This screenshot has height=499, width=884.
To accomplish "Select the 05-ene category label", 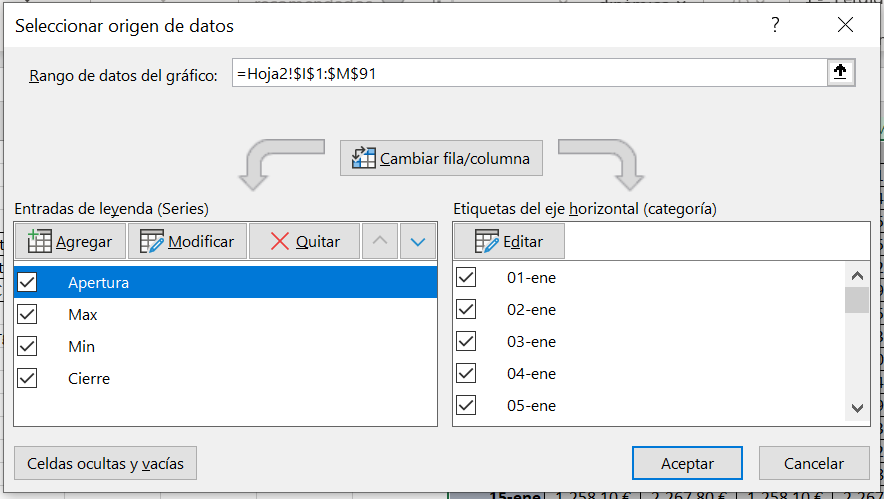I will click(531, 406).
